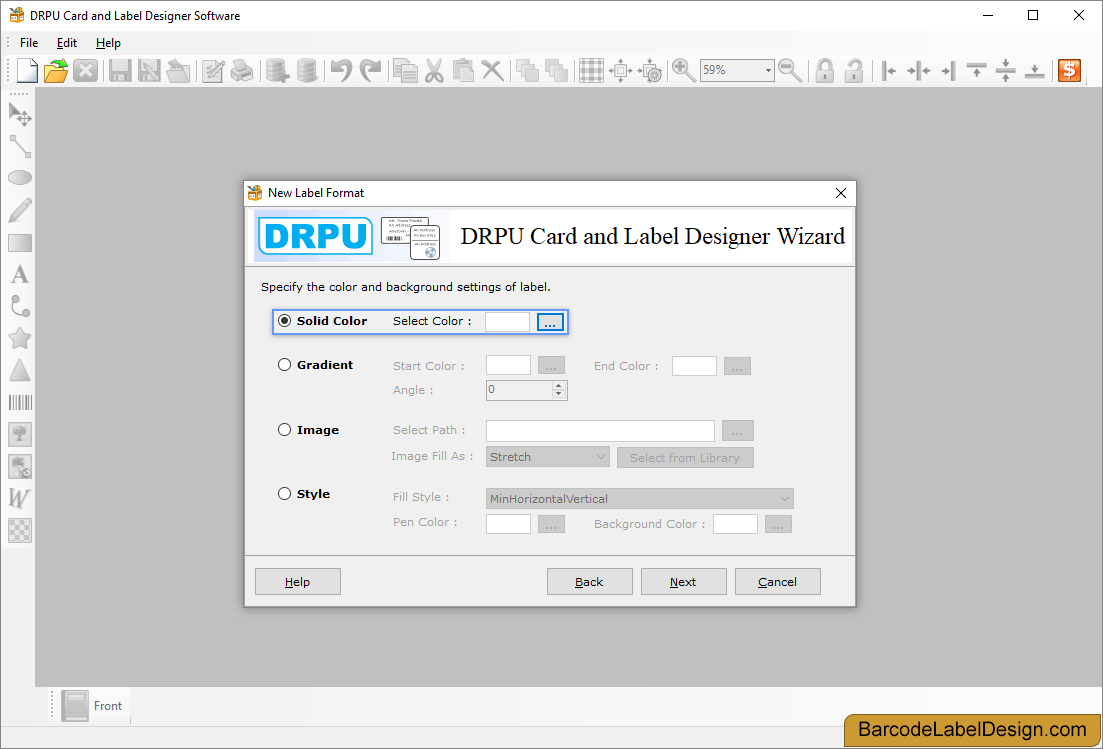This screenshot has width=1103, height=749.
Task: Close the New Label Format dialog
Action: tap(841, 193)
